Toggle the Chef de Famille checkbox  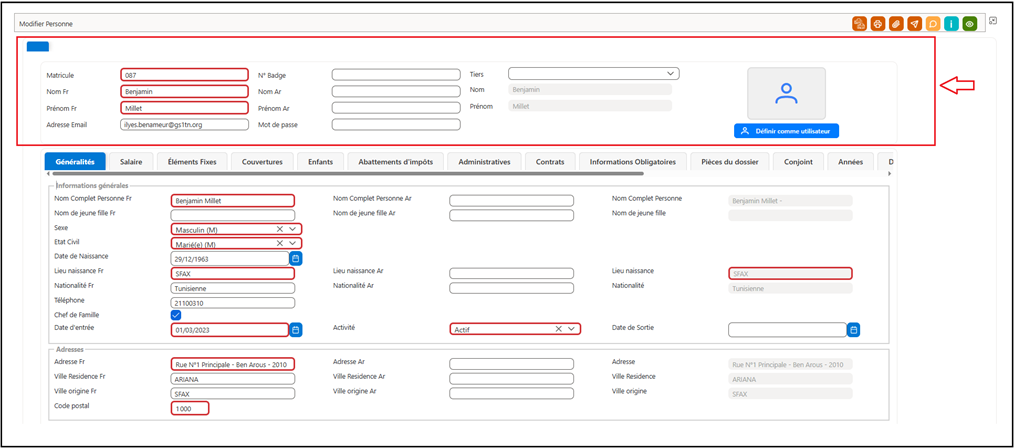coord(175,315)
